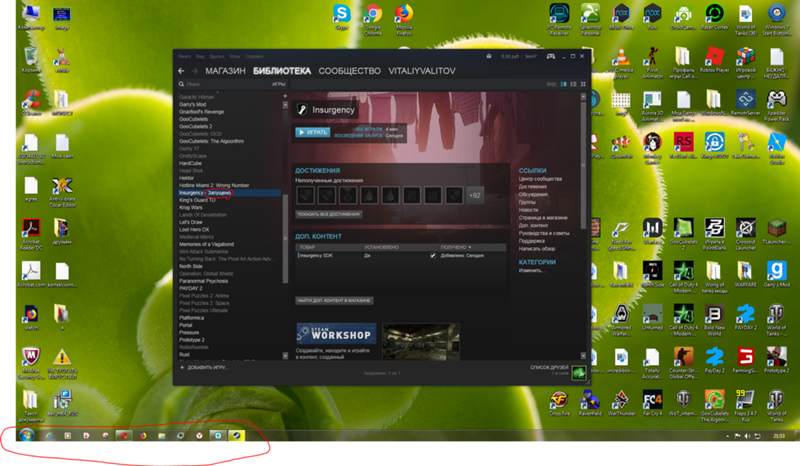Click the ИГРАТЬ play button
The width and height of the screenshot is (800, 466).
click(x=312, y=132)
